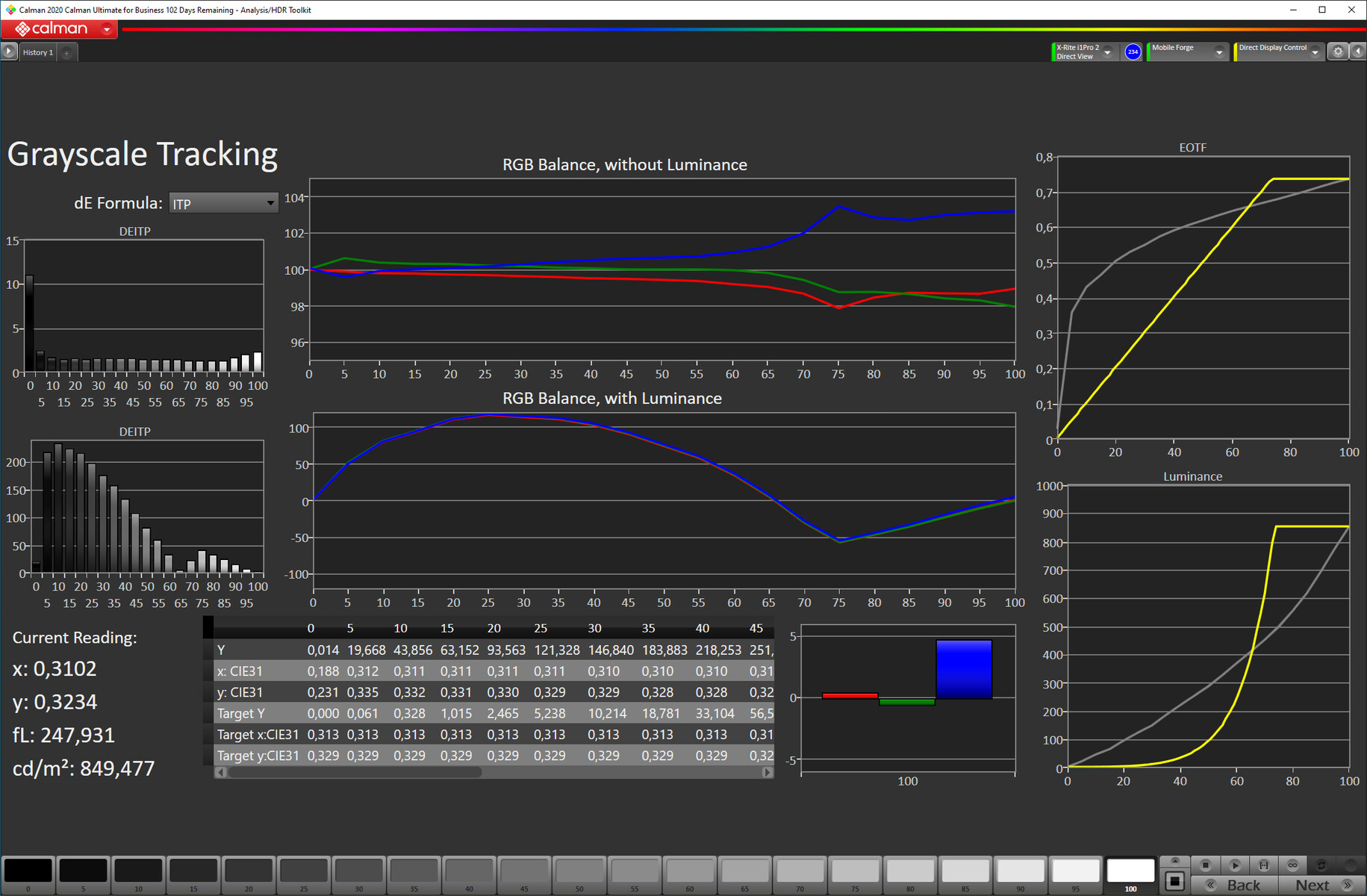Image resolution: width=1367 pixels, height=896 pixels.
Task: Click the add history plus icon
Action: click(66, 52)
